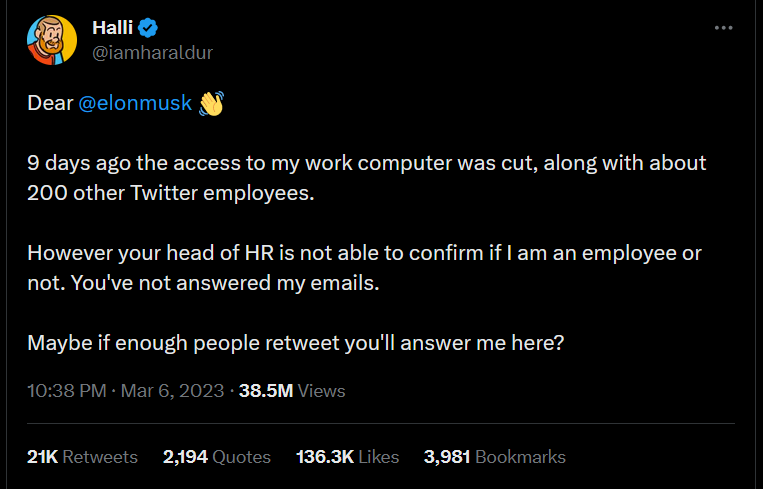The image size is (763, 489).
Task: View the 38.5M Views count
Action: pos(292,391)
